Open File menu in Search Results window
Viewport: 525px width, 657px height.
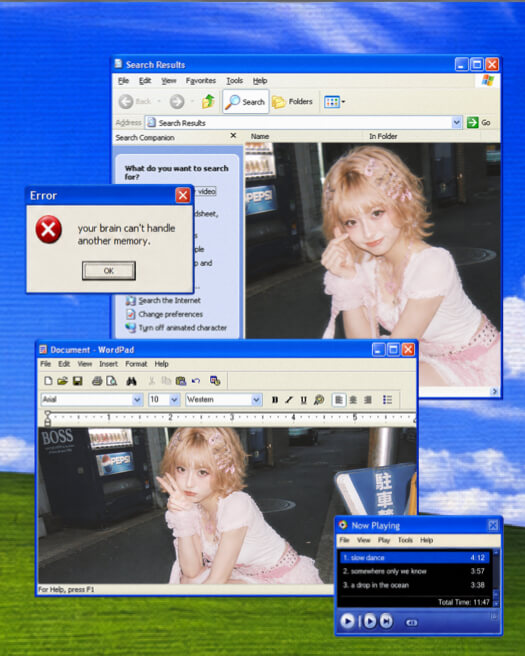124,80
